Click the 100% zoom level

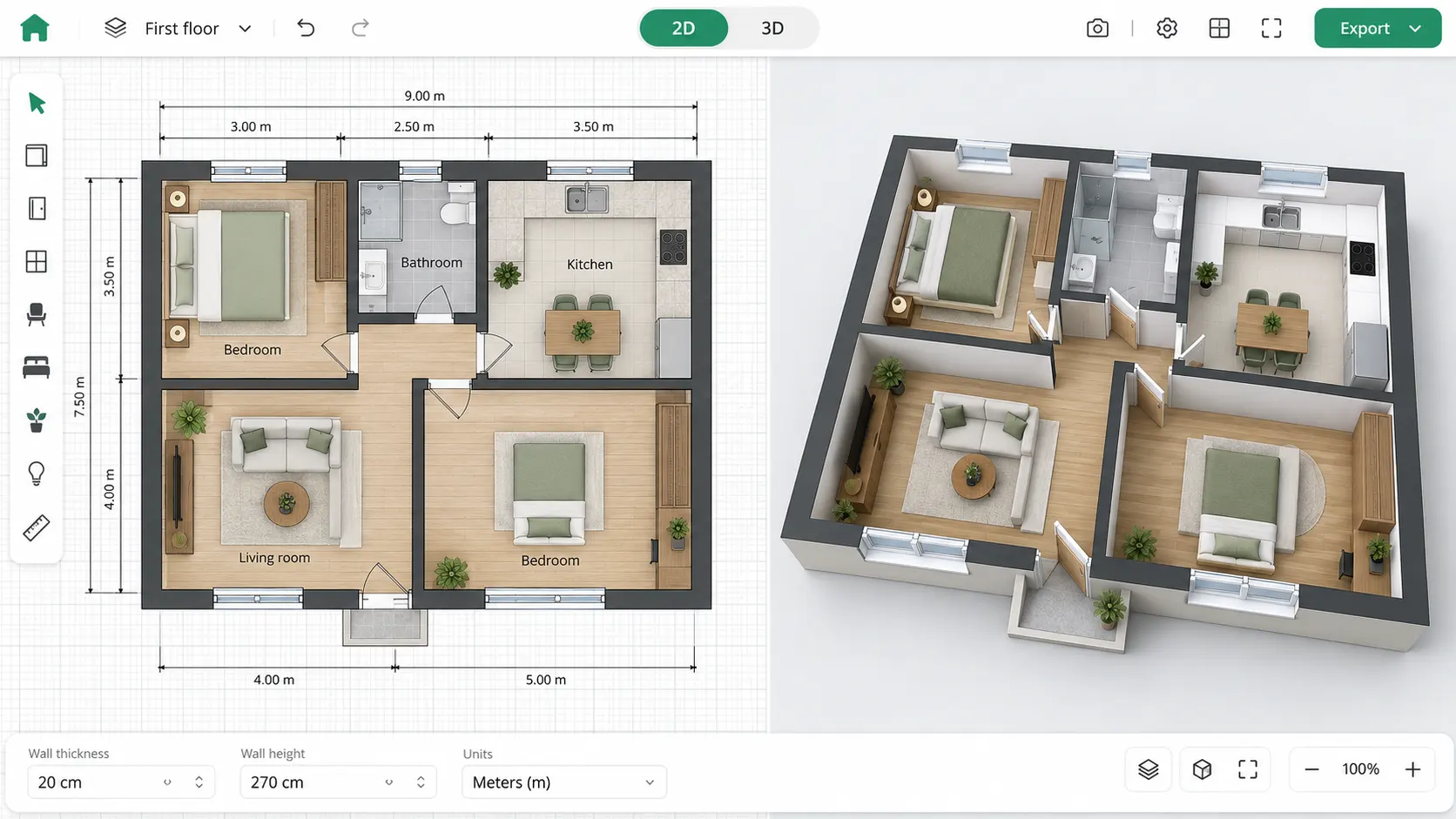(1360, 769)
